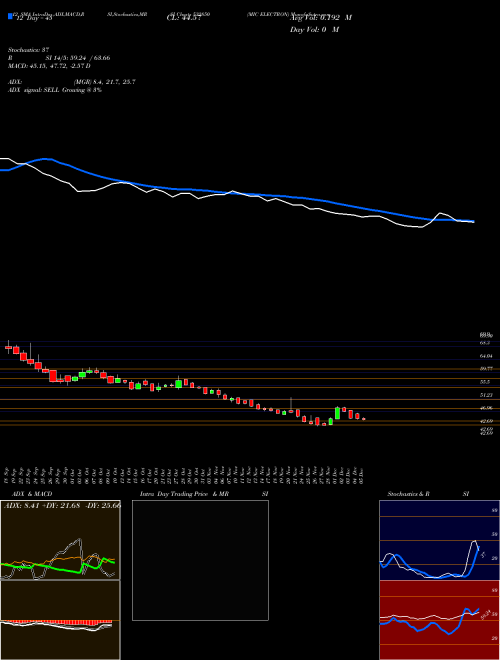The image size is (500, 660).
Task: Click the blue 12-day SMA legend square
Action: coord(10,17)
